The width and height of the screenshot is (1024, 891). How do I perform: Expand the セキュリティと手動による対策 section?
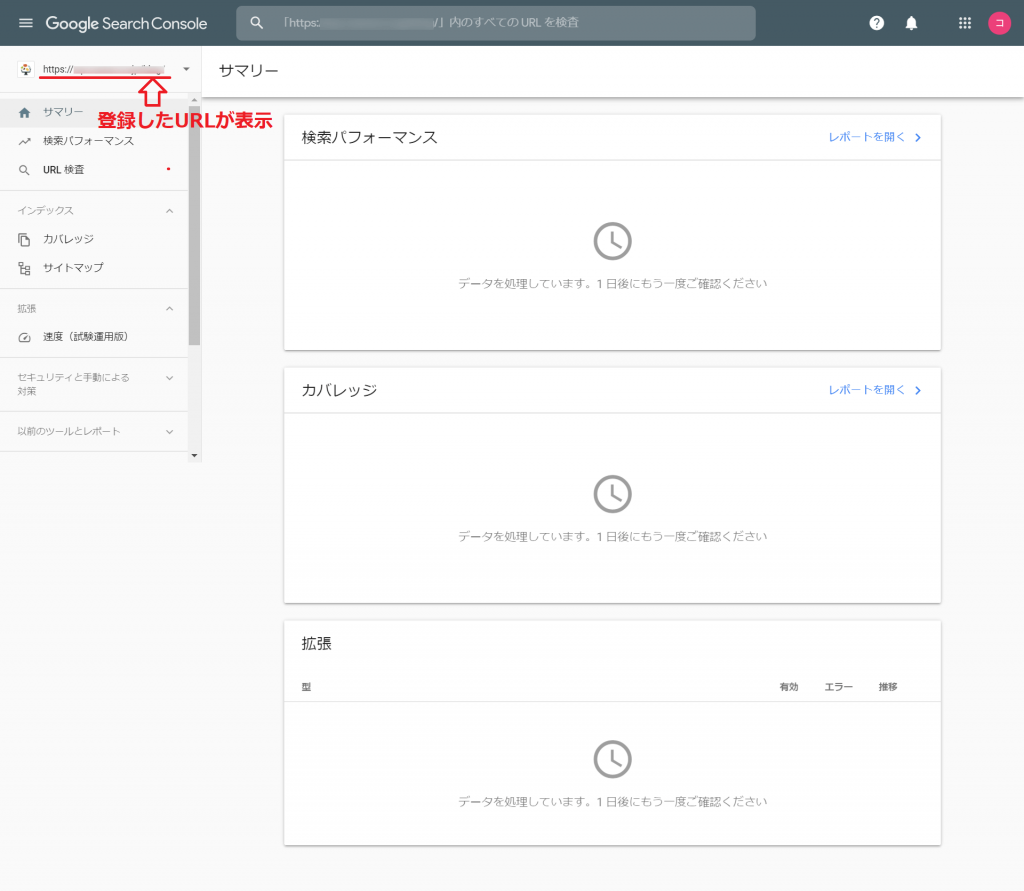169,378
